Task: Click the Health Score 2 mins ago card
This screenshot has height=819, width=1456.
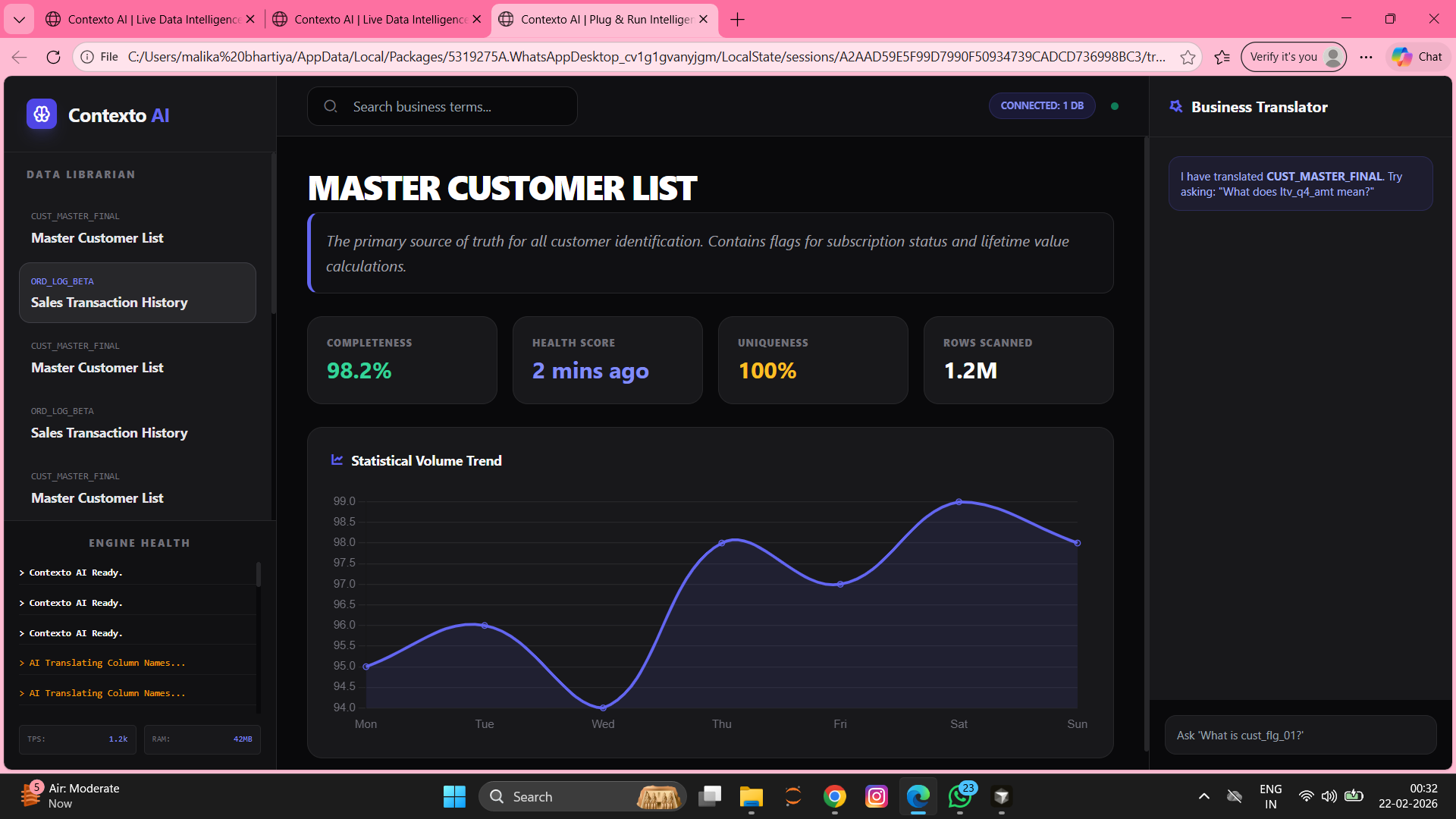Action: click(x=607, y=360)
